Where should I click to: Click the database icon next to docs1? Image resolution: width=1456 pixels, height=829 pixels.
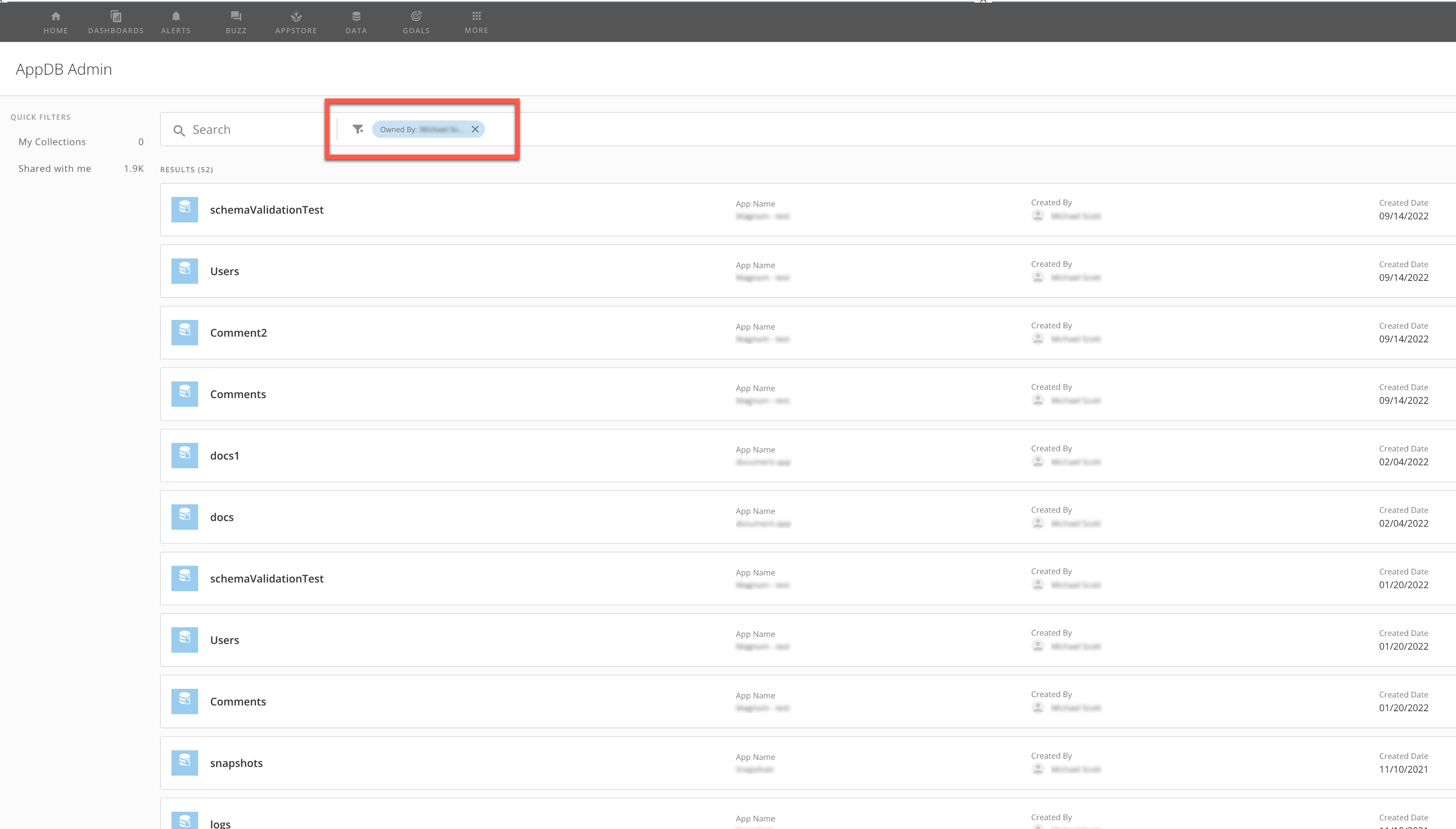point(185,455)
